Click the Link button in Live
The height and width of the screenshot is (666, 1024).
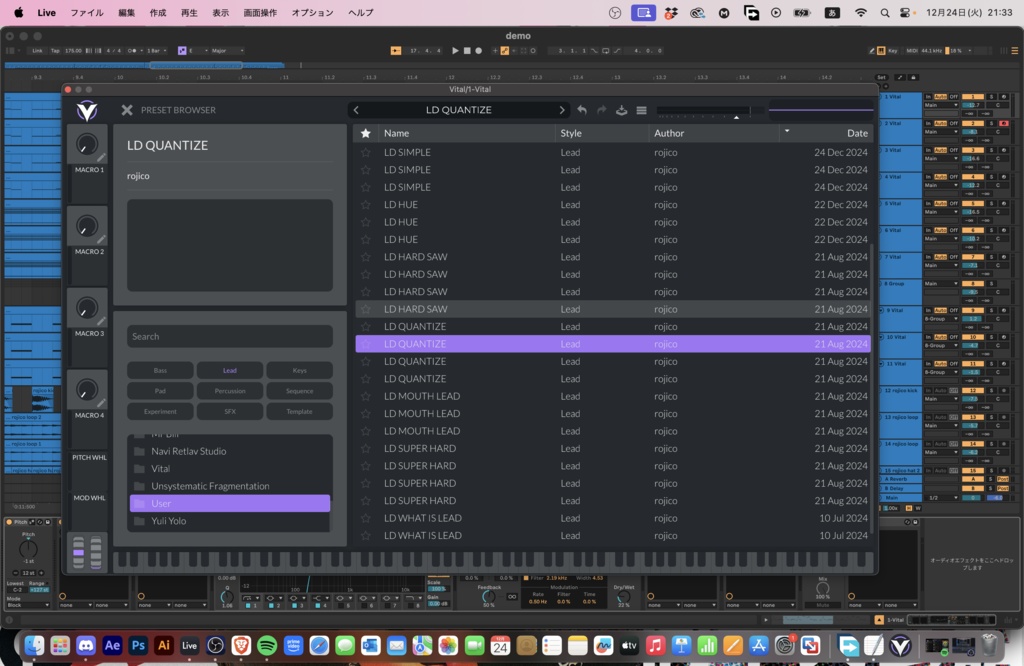pyautogui.click(x=37, y=50)
